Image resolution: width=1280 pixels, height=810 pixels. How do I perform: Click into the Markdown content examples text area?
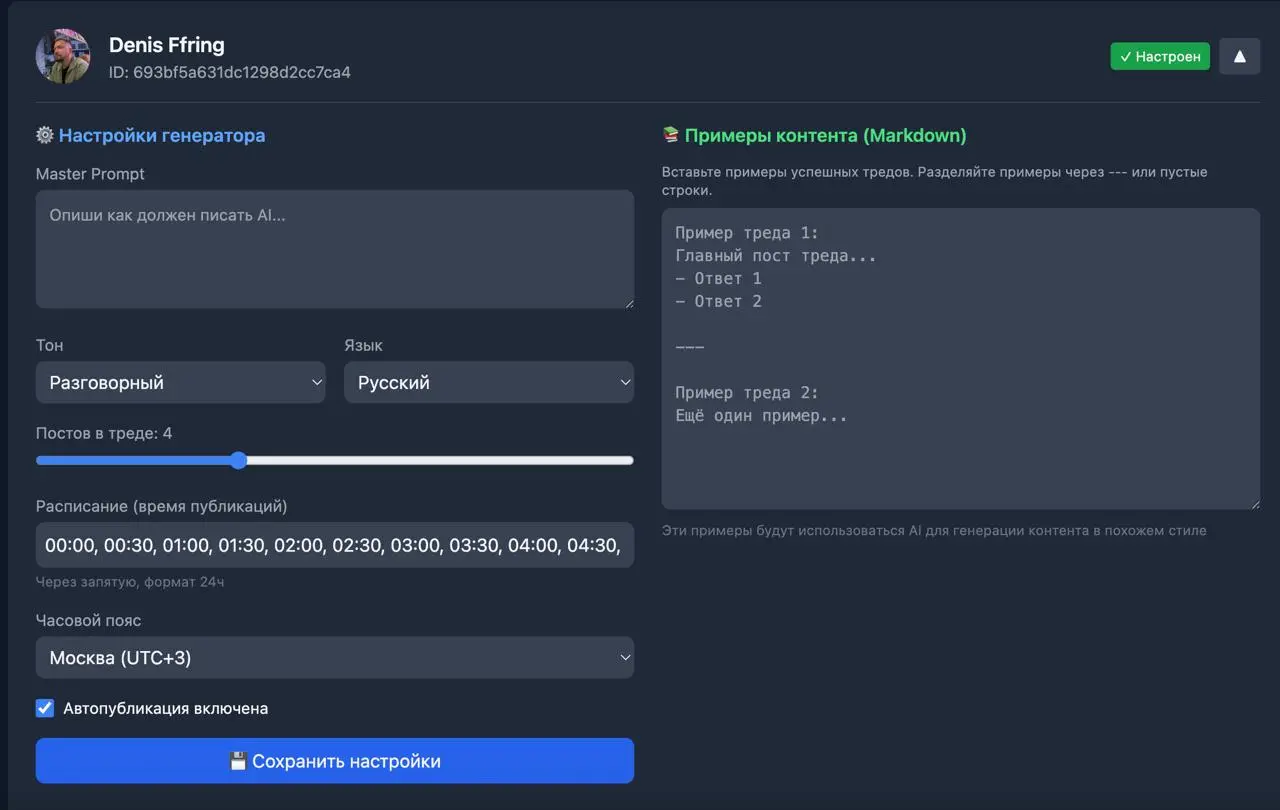[961, 359]
